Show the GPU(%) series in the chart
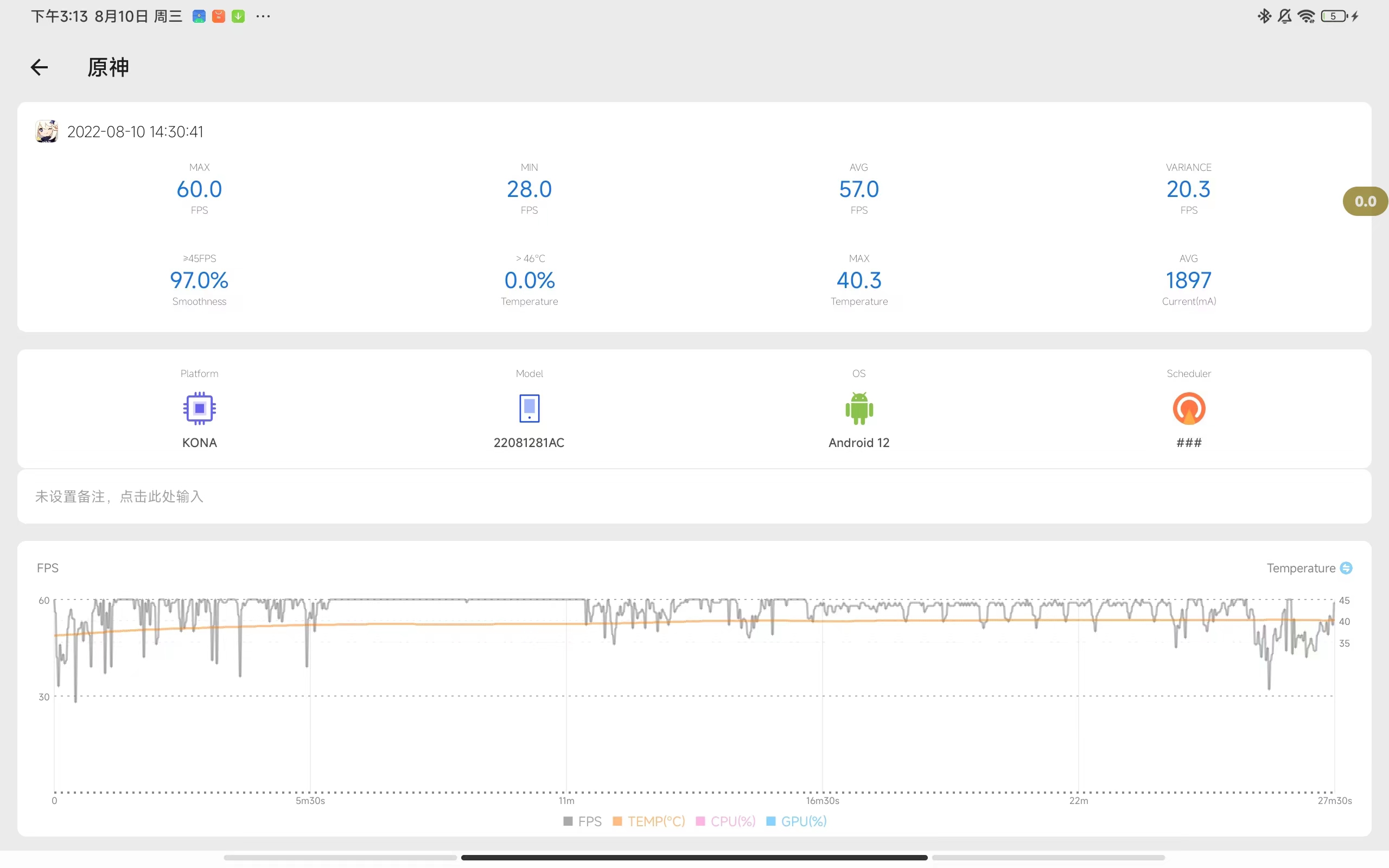This screenshot has height=868, width=1389. click(797, 821)
